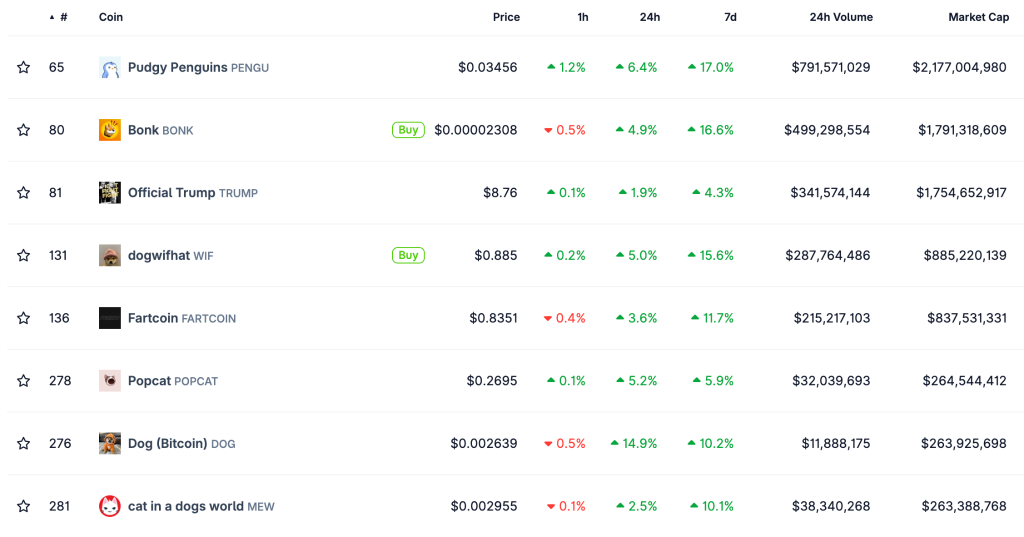
Task: Click the Pudgy Penguins coin logo
Action: click(x=110, y=68)
